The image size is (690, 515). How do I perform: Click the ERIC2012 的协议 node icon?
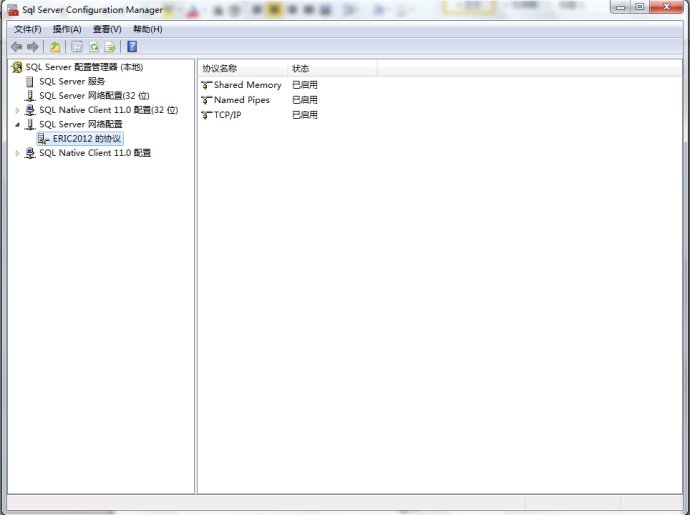tap(43, 139)
